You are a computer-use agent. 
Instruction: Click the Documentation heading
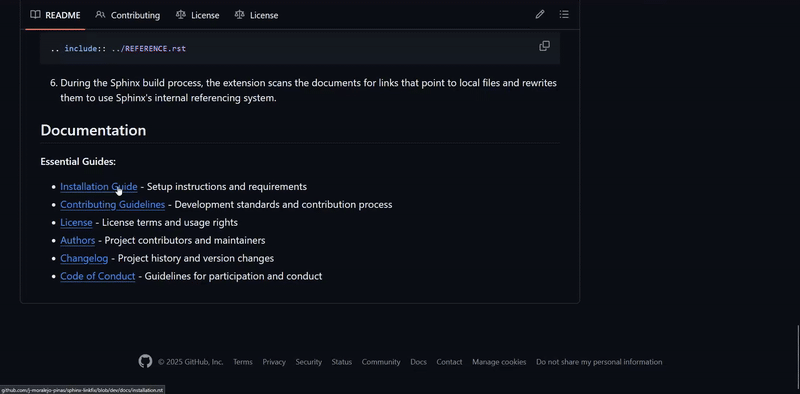(93, 130)
